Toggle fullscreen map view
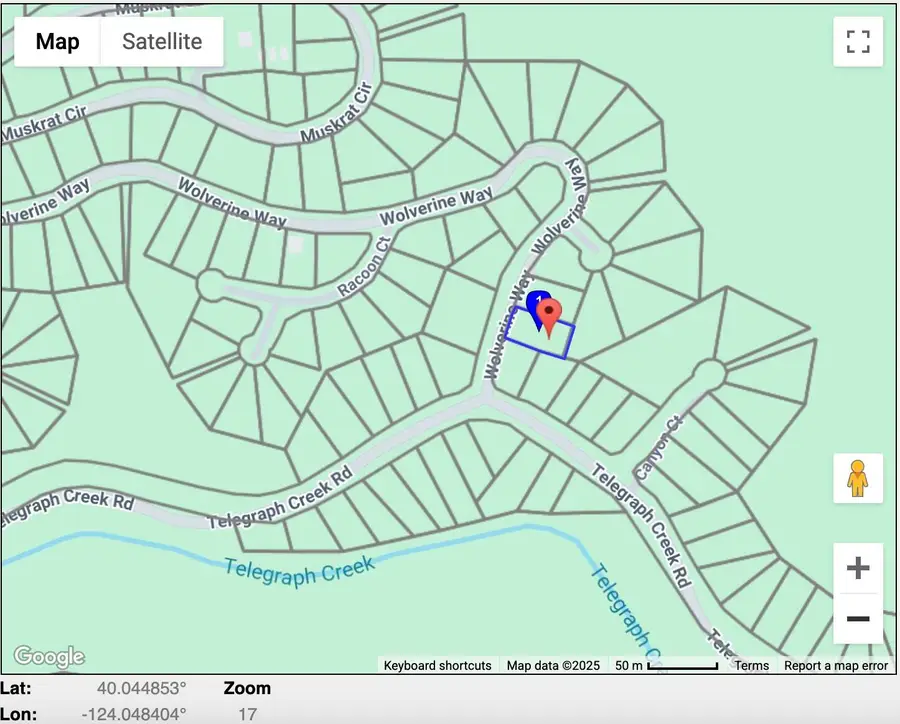This screenshot has width=900, height=724. click(x=858, y=41)
